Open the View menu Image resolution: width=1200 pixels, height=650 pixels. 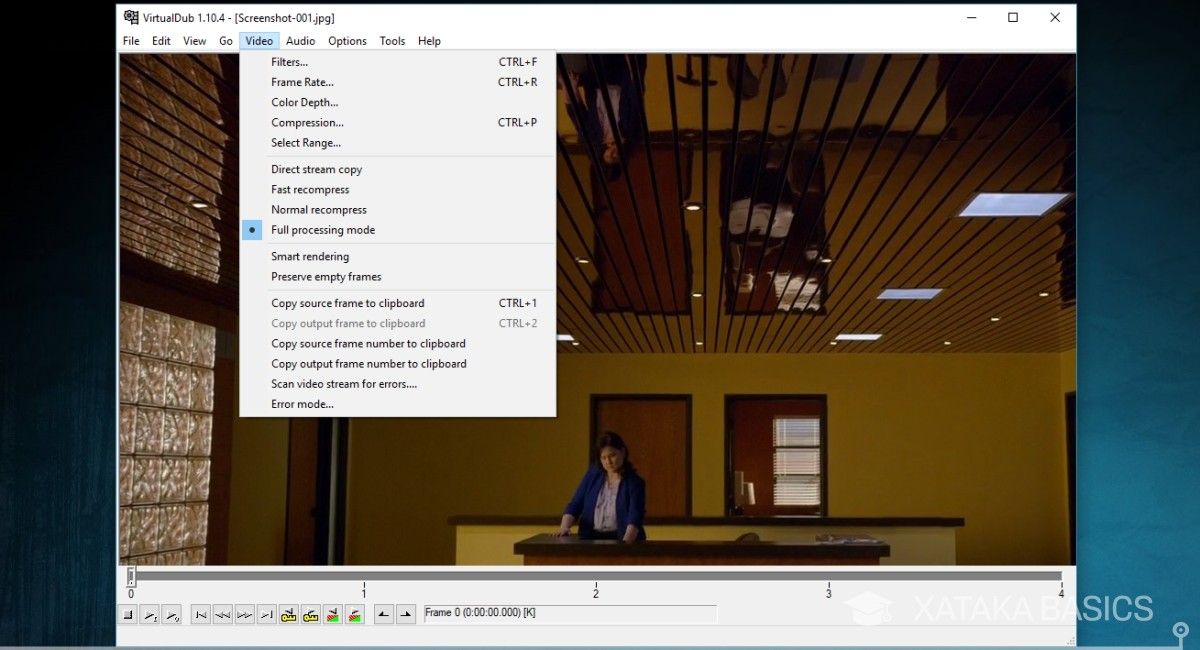[x=194, y=41]
